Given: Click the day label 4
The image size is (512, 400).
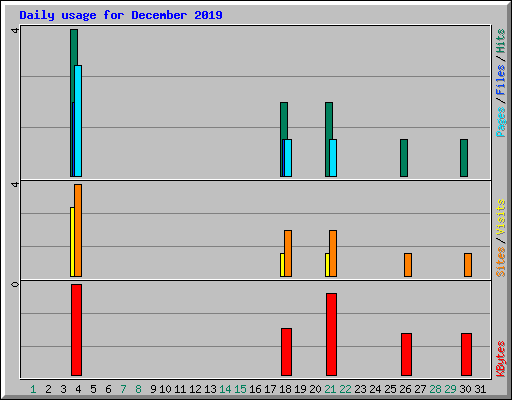Looking at the screenshot, I should pos(78,389).
